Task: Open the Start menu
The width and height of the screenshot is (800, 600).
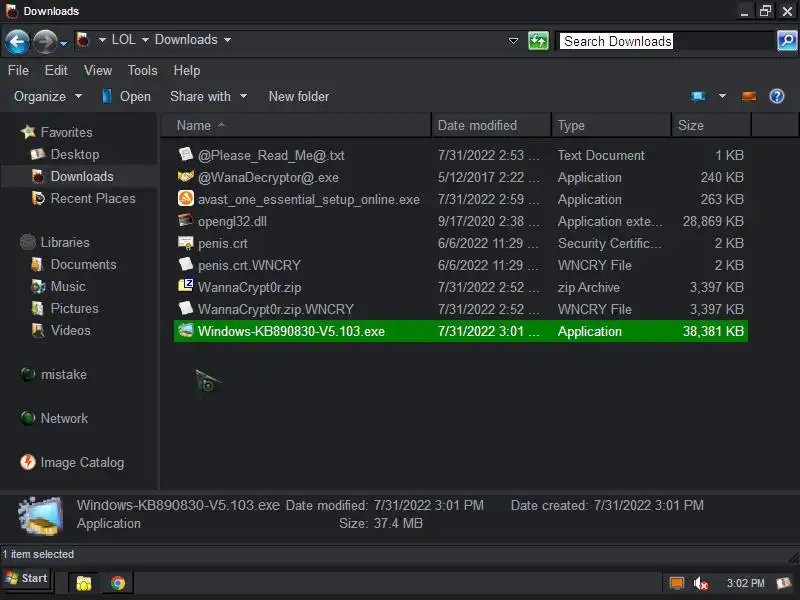Action: (x=27, y=579)
